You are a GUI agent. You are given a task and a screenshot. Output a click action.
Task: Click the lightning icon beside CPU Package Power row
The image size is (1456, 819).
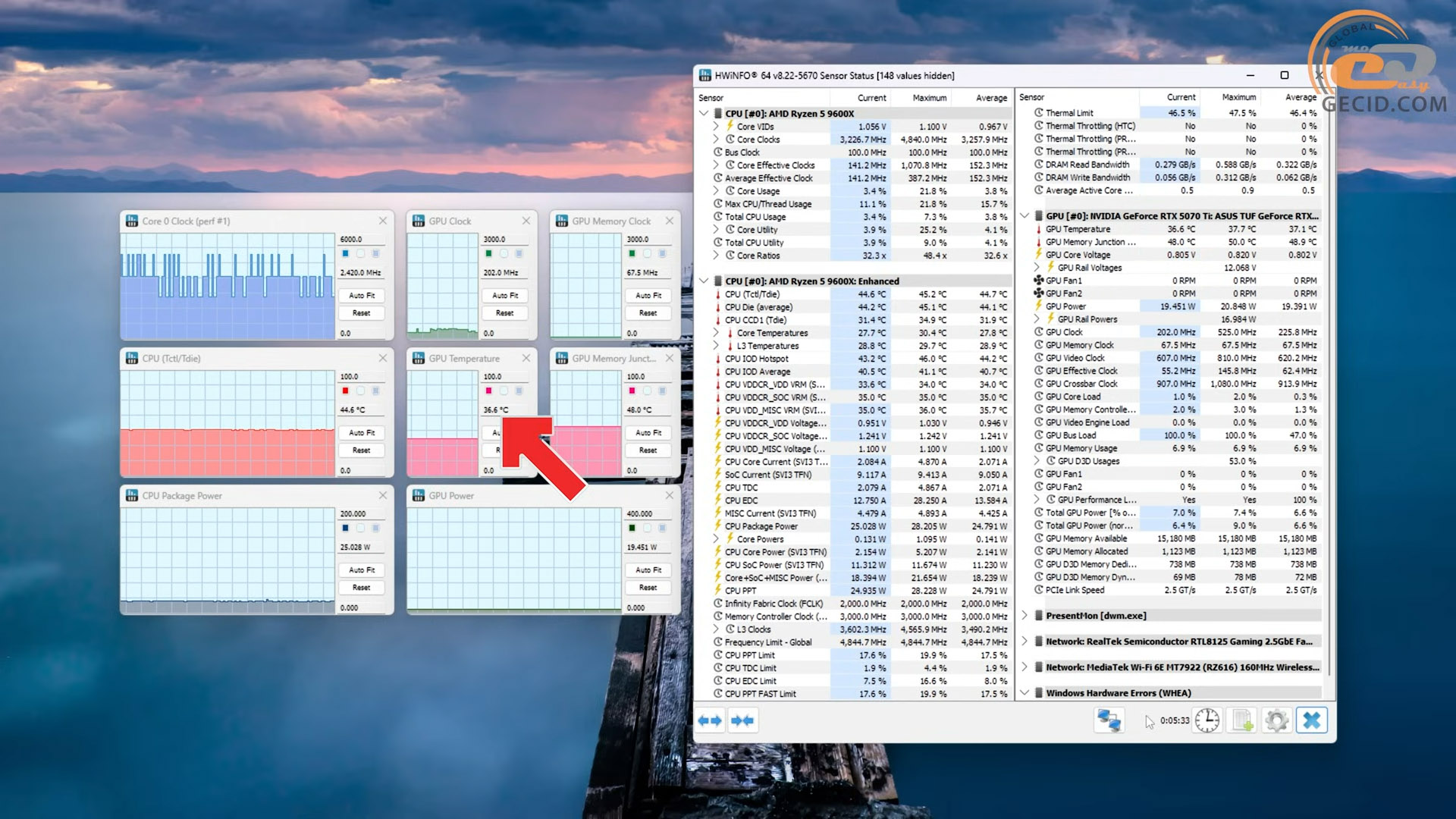click(x=718, y=526)
